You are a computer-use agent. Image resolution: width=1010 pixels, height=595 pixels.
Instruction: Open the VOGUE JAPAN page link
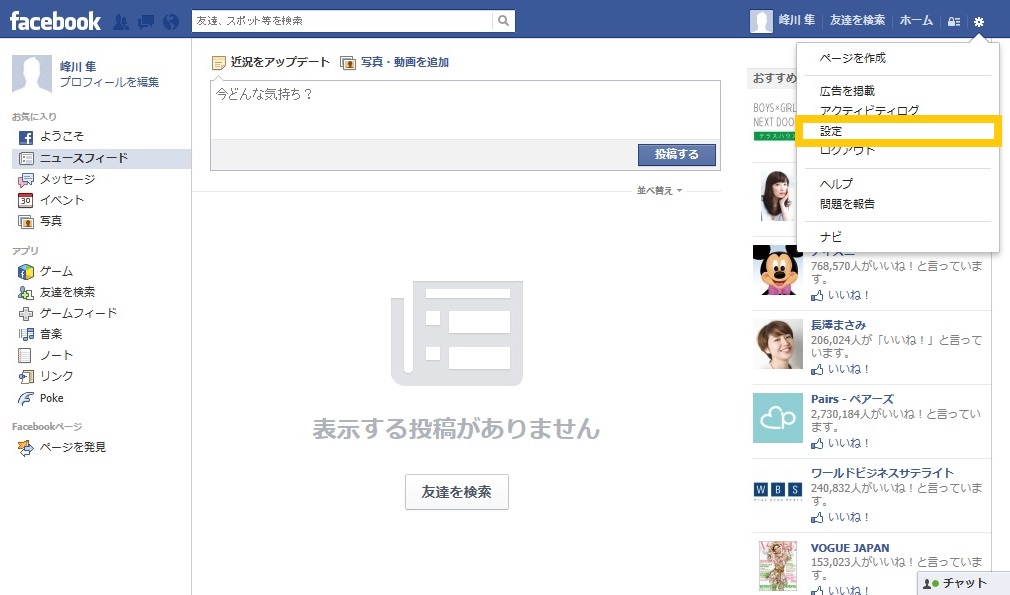[850, 548]
